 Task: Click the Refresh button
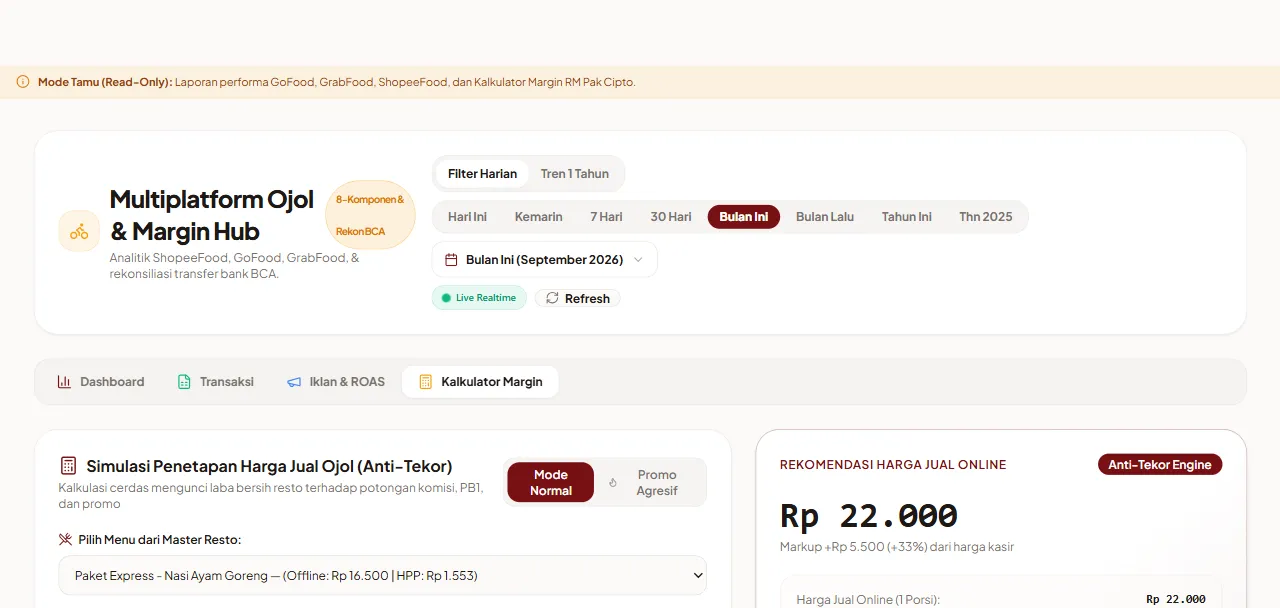(x=578, y=298)
